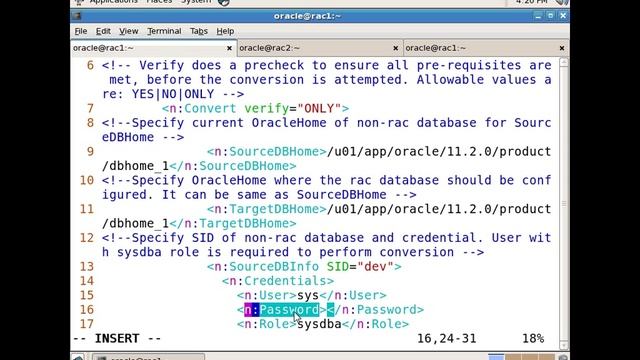
Task: Maximize the oracle@rac1 terminal window
Action: 550,16
